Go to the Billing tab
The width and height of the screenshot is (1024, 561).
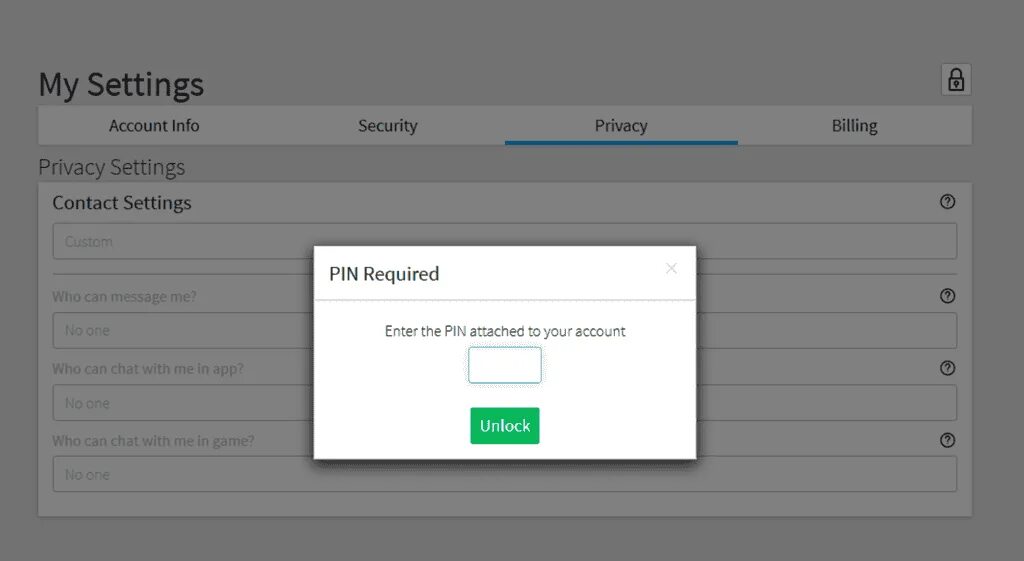click(x=854, y=125)
